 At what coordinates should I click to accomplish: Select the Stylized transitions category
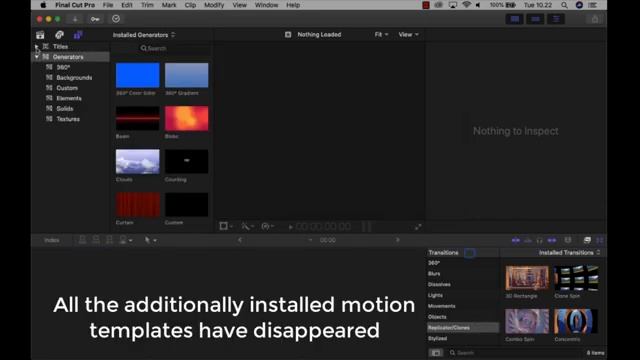pos(438,339)
